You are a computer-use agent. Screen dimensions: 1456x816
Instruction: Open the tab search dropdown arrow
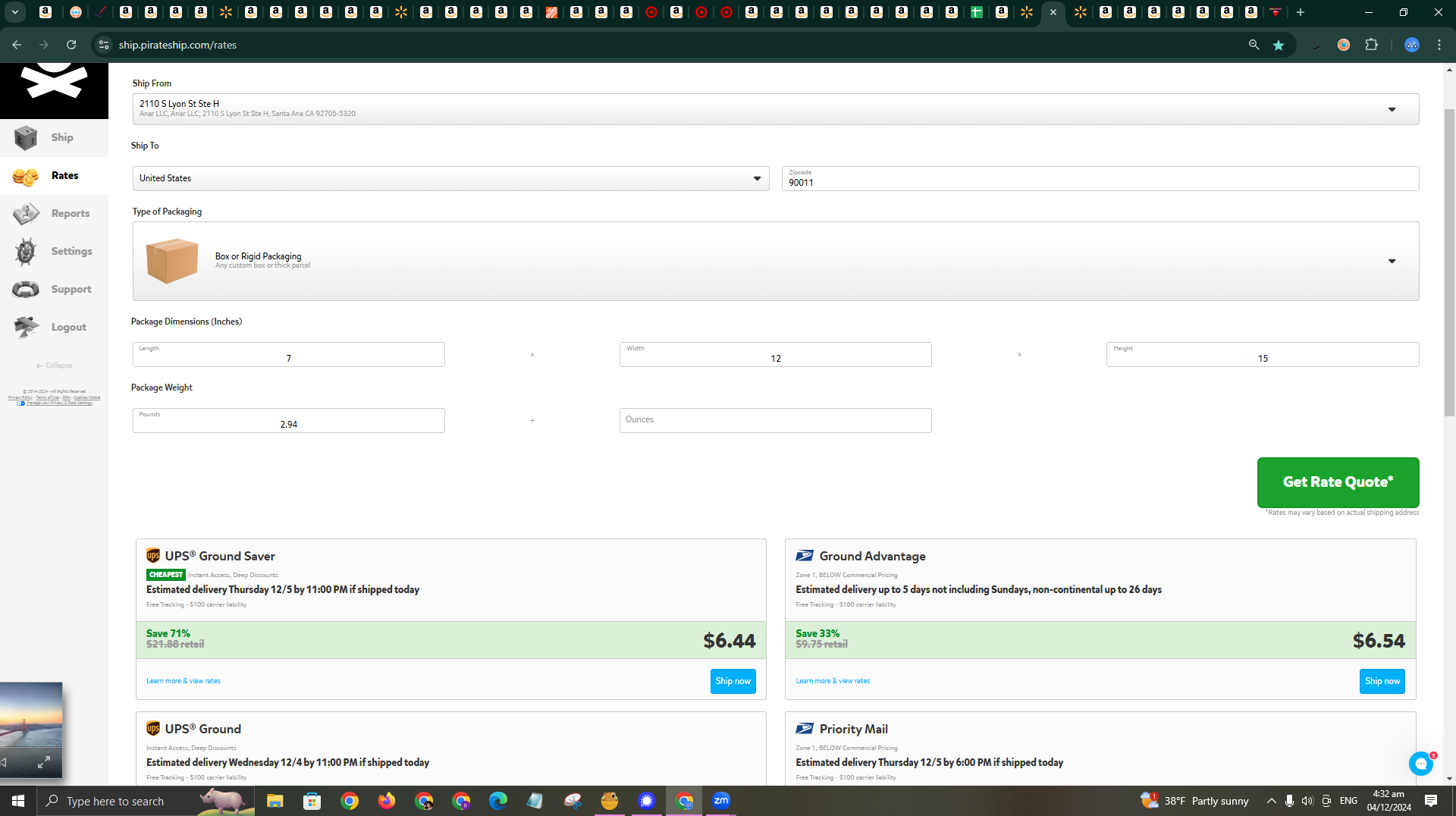pos(14,12)
